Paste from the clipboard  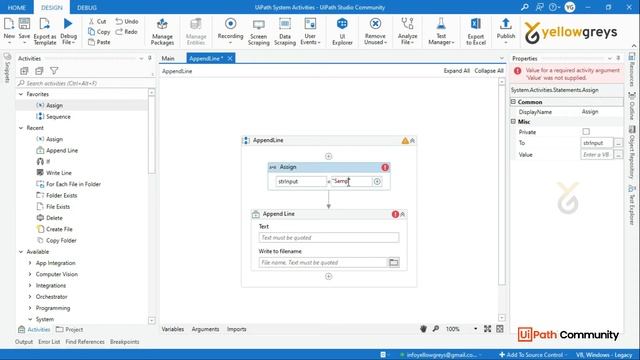tap(99, 42)
